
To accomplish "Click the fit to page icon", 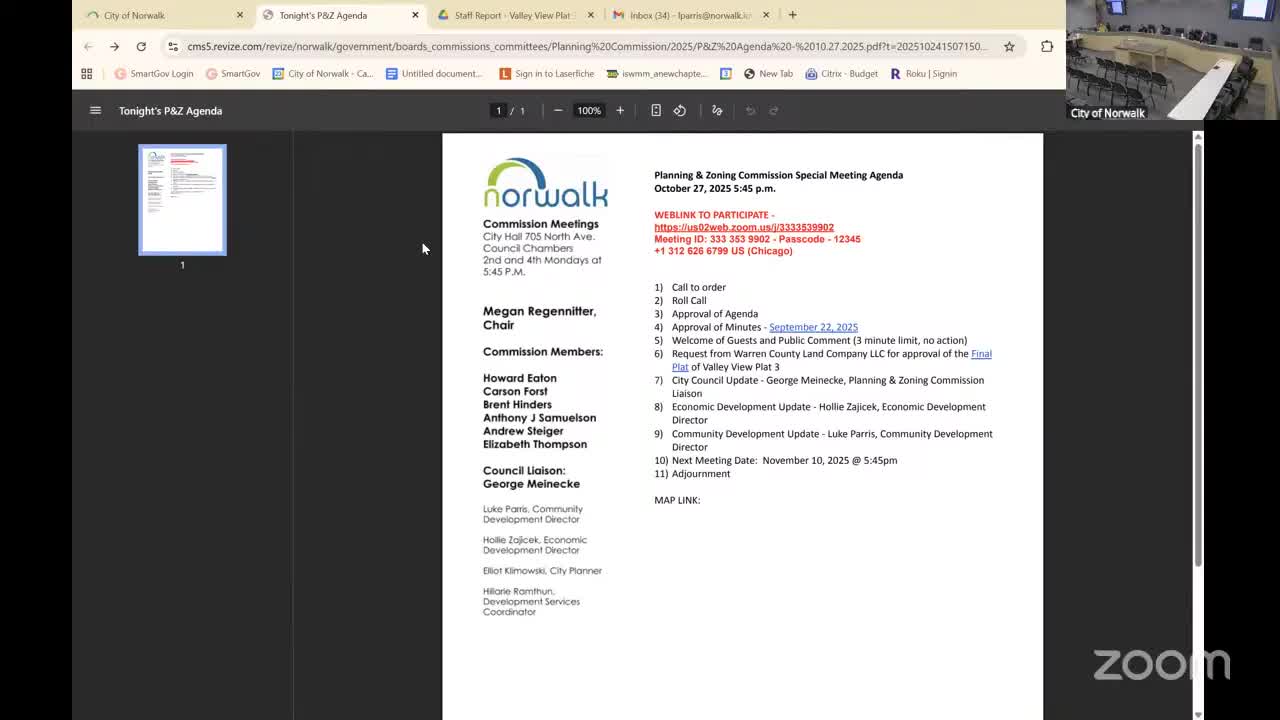I will click(x=656, y=110).
